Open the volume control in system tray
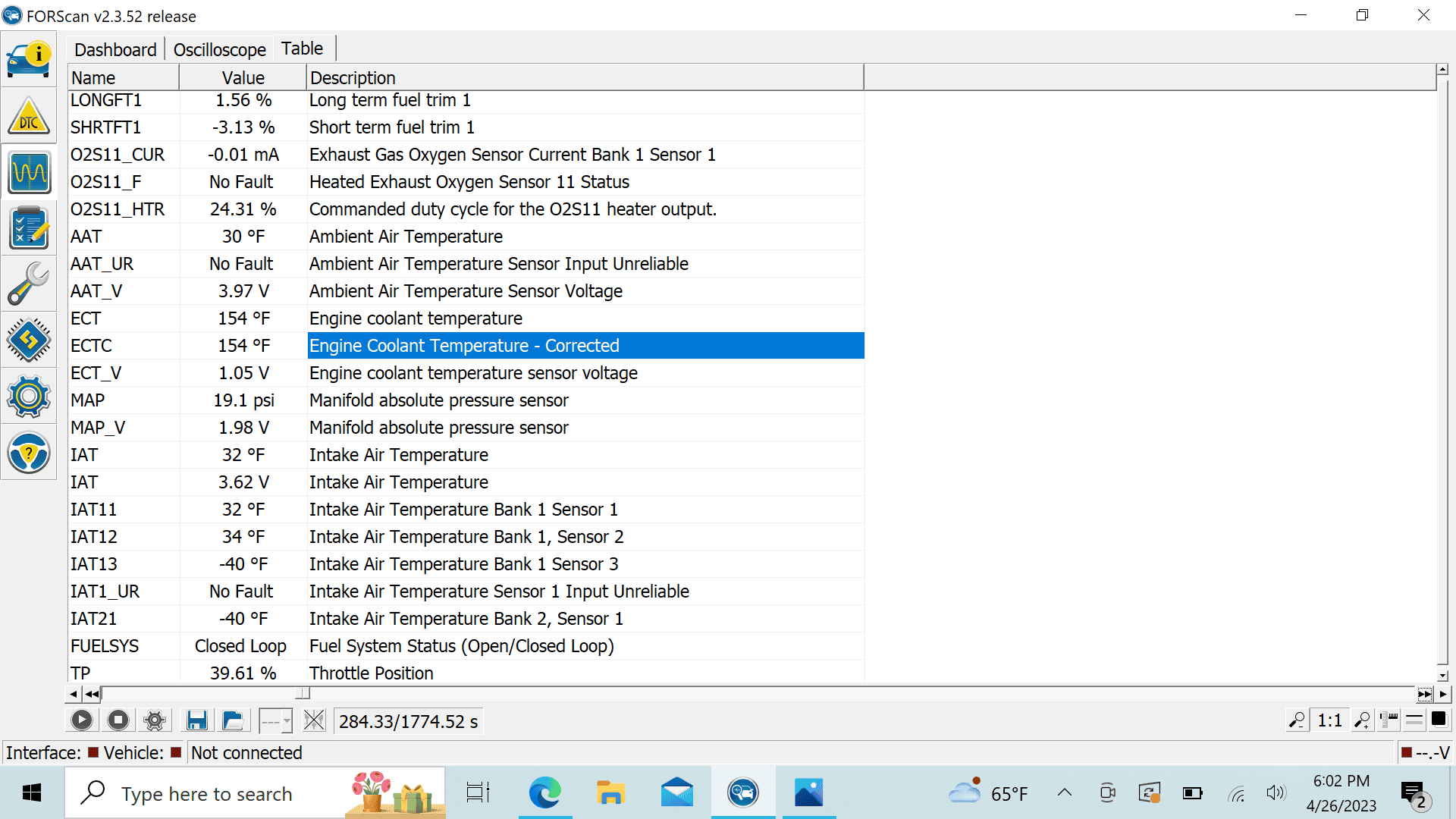This screenshot has width=1456, height=819. (1276, 793)
